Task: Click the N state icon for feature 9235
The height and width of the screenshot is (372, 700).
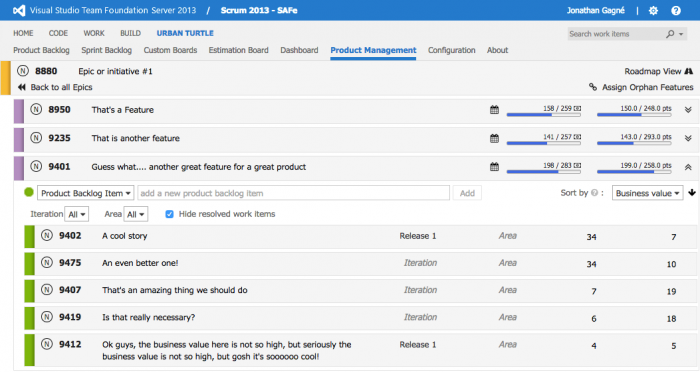Action: coord(36,138)
